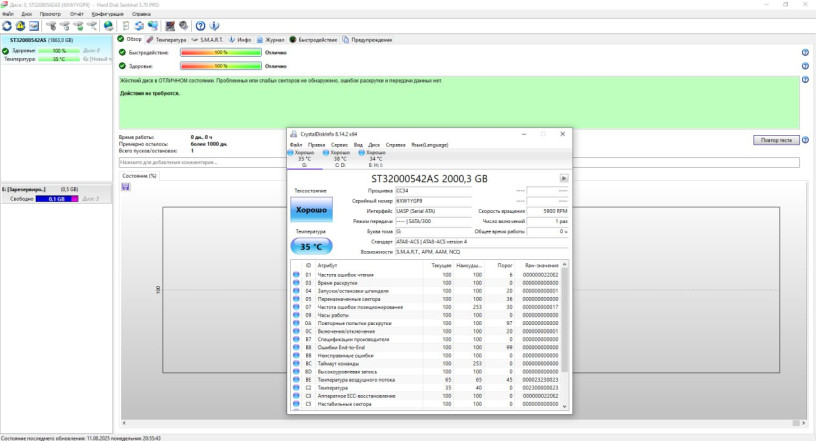Open Правка menu in CrystalDiskInfo
The height and width of the screenshot is (441, 816).
pyautogui.click(x=316, y=145)
